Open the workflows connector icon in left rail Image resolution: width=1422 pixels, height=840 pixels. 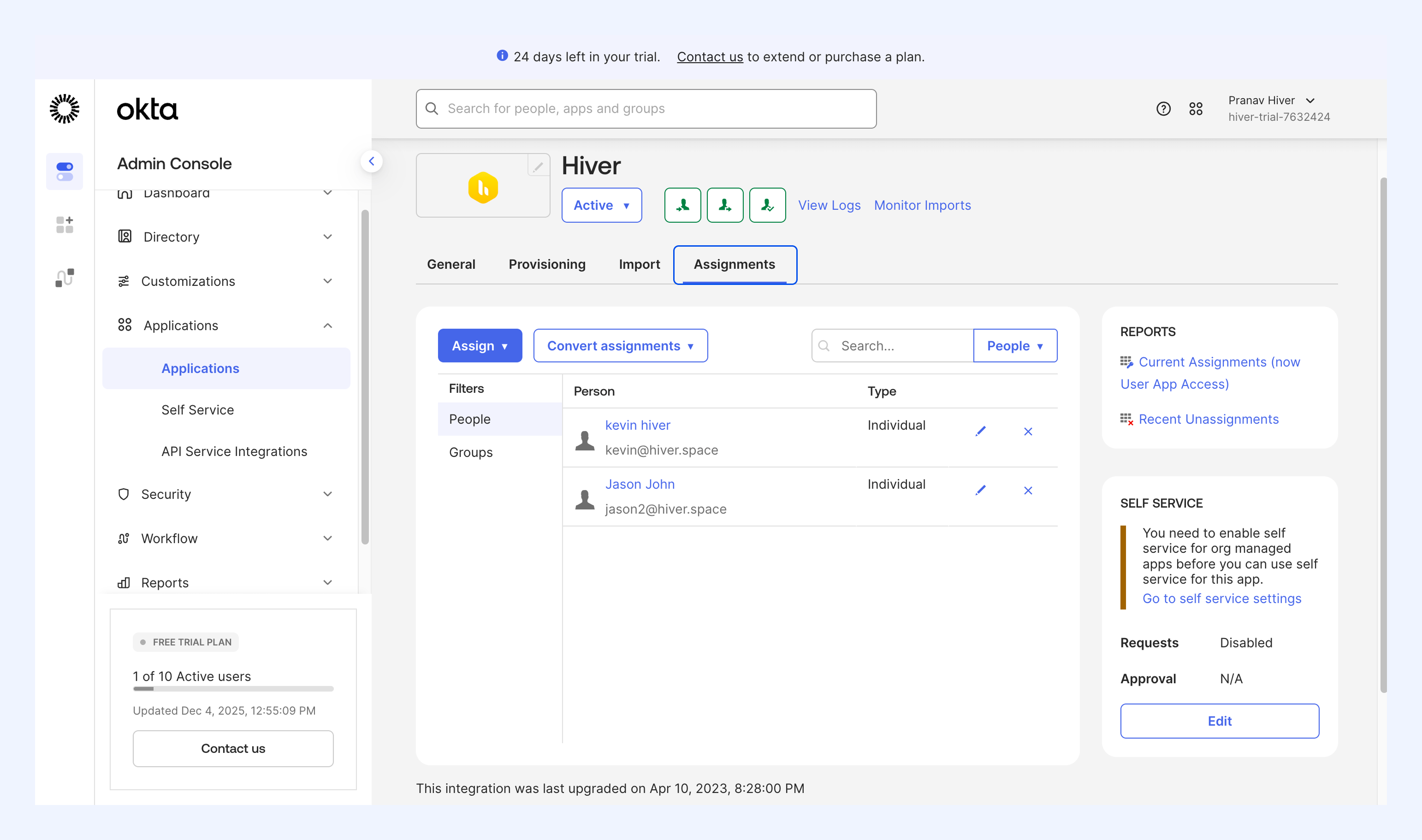pyautogui.click(x=65, y=278)
